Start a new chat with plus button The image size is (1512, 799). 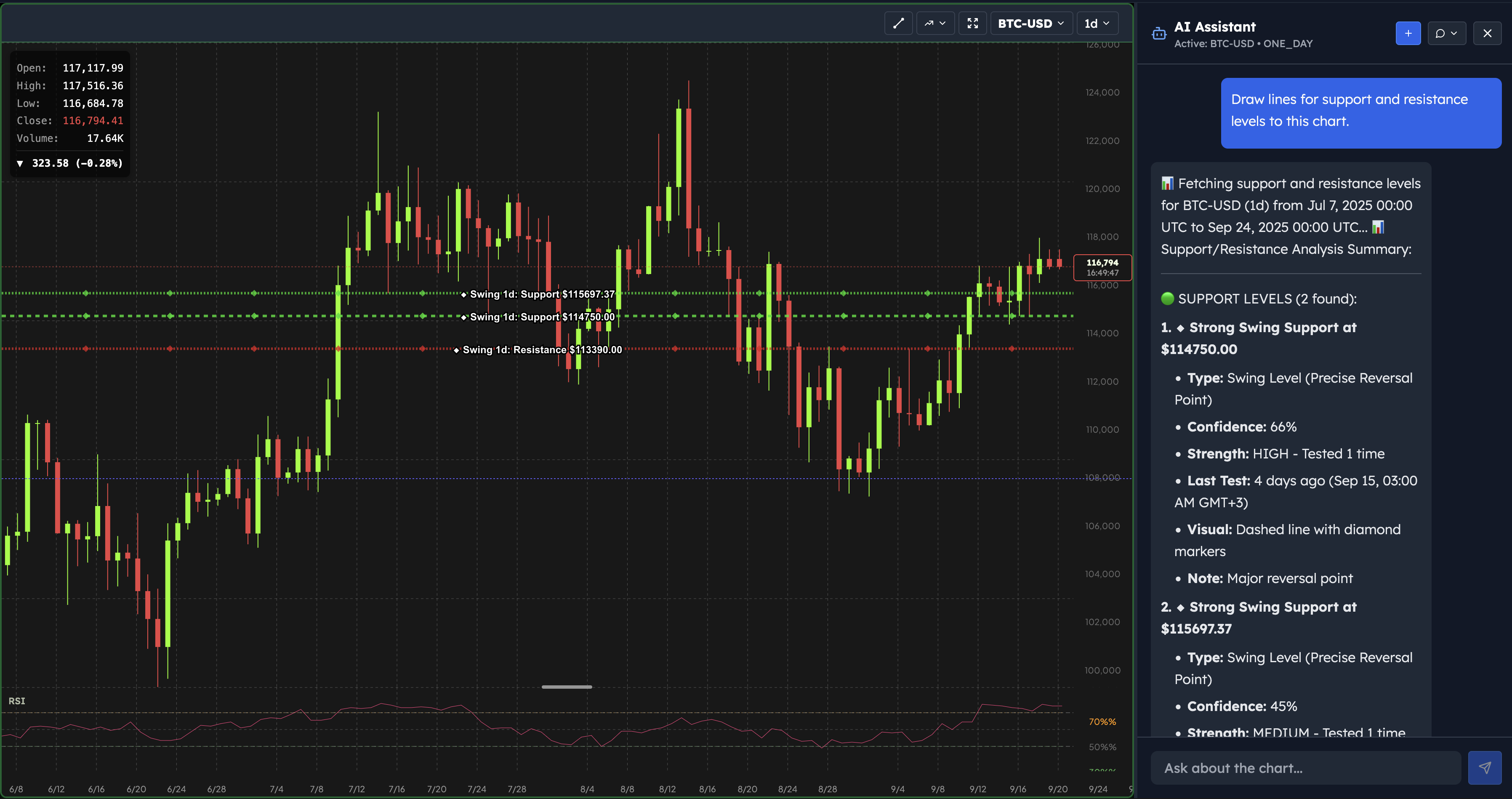(x=1408, y=33)
